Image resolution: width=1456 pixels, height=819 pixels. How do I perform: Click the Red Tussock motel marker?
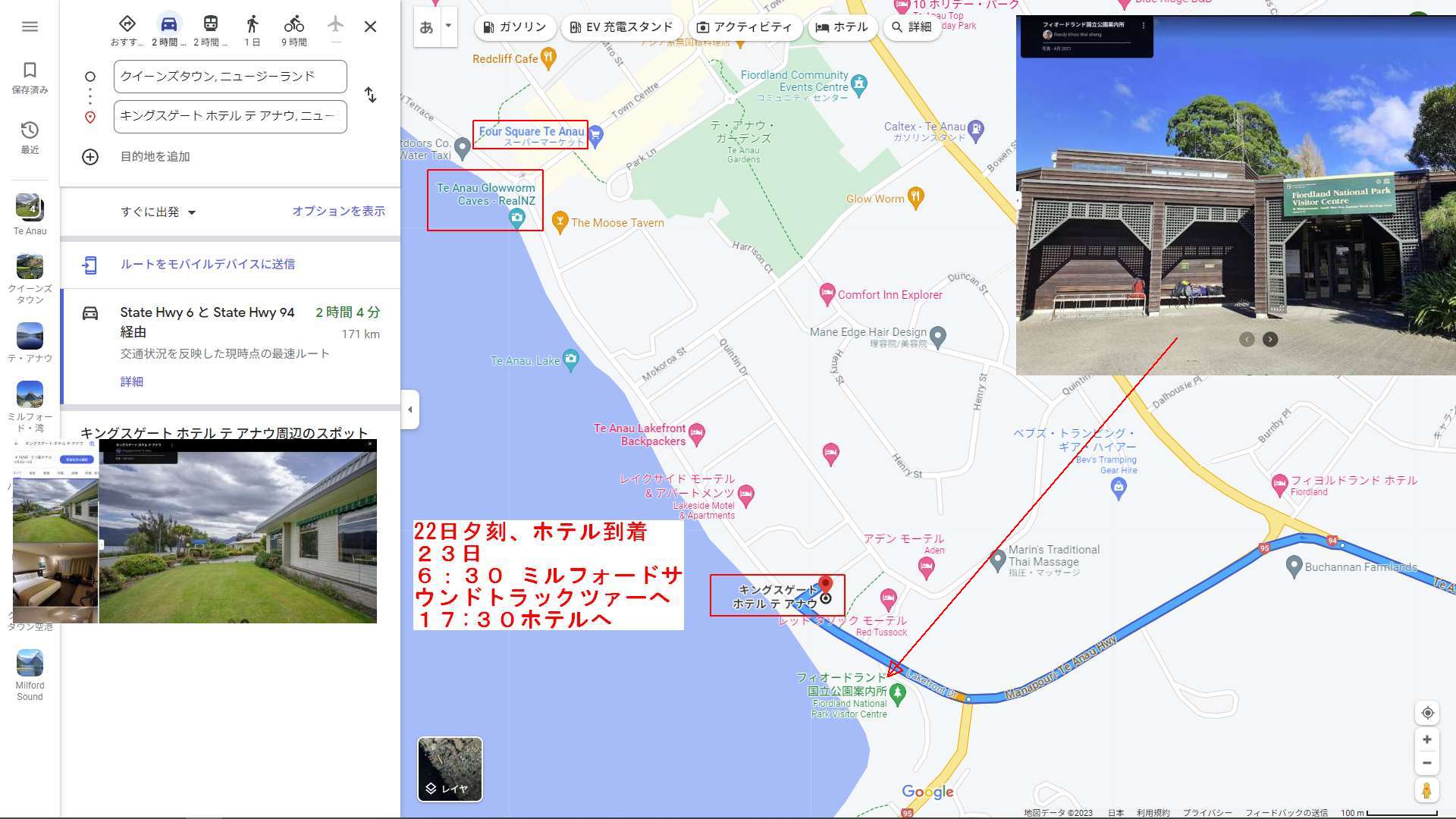889,598
